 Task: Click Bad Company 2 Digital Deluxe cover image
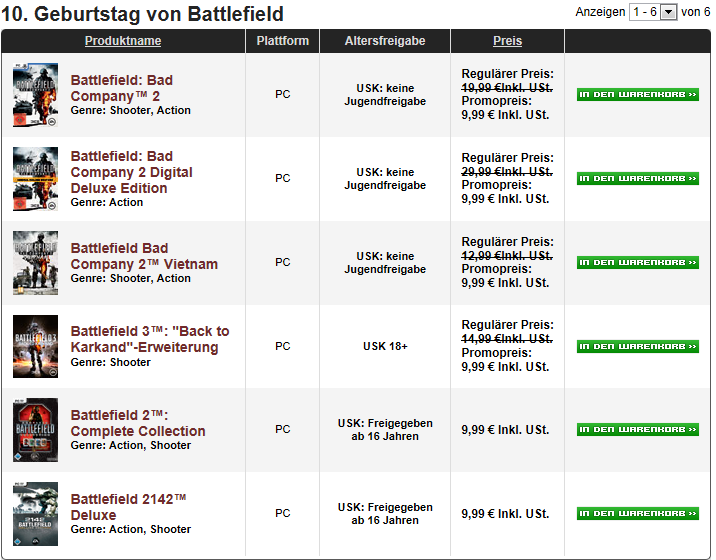pyautogui.click(x=36, y=179)
